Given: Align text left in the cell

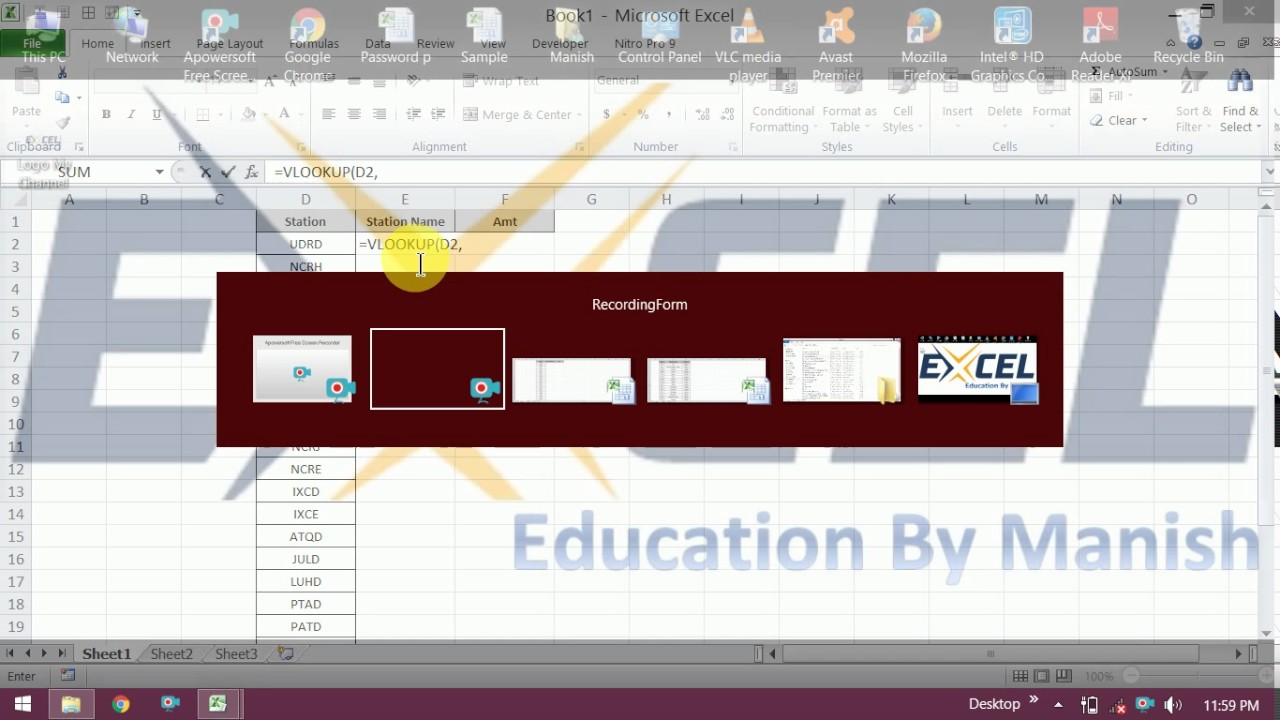Looking at the screenshot, I should point(328,115).
